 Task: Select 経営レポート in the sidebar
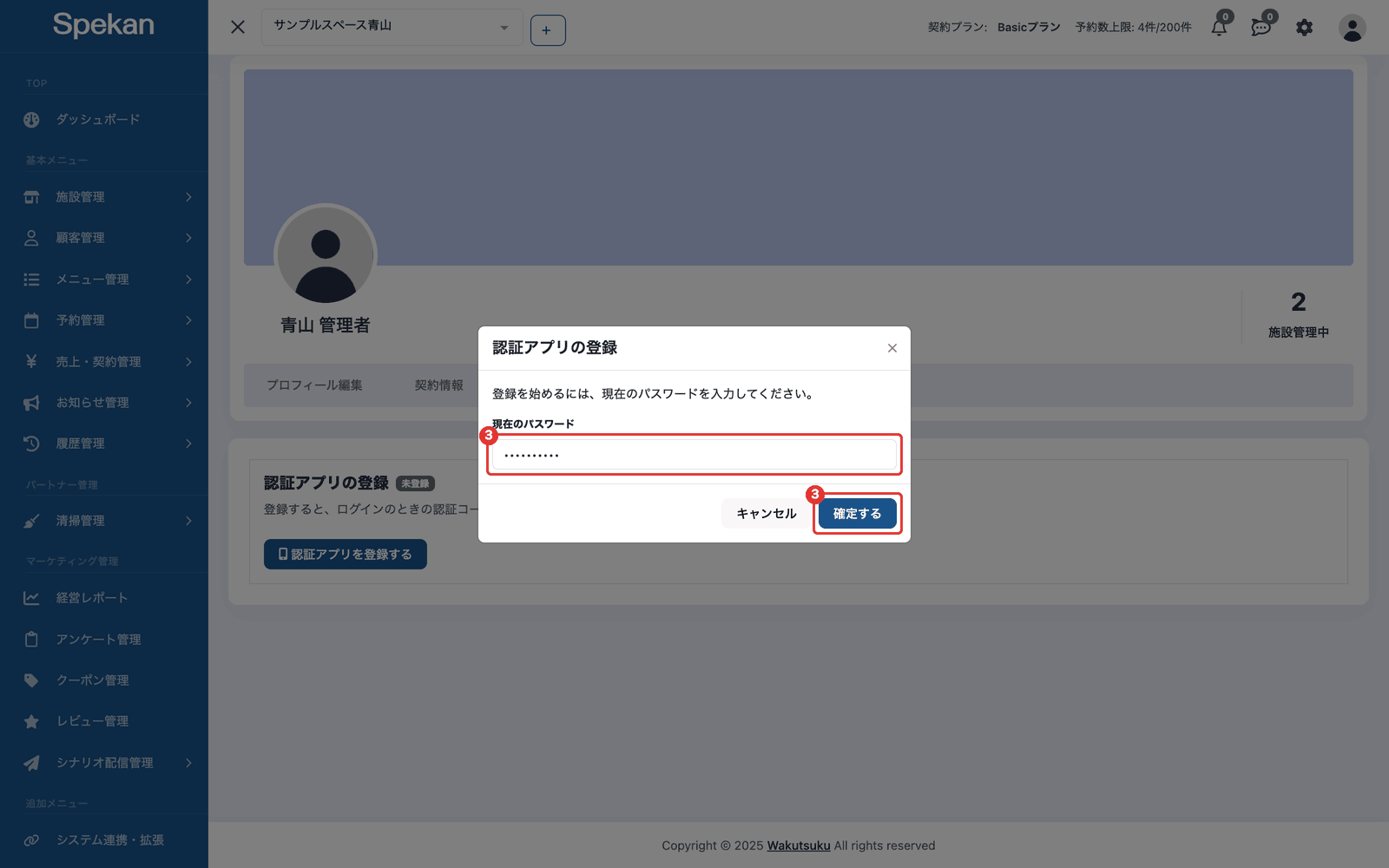click(92, 598)
